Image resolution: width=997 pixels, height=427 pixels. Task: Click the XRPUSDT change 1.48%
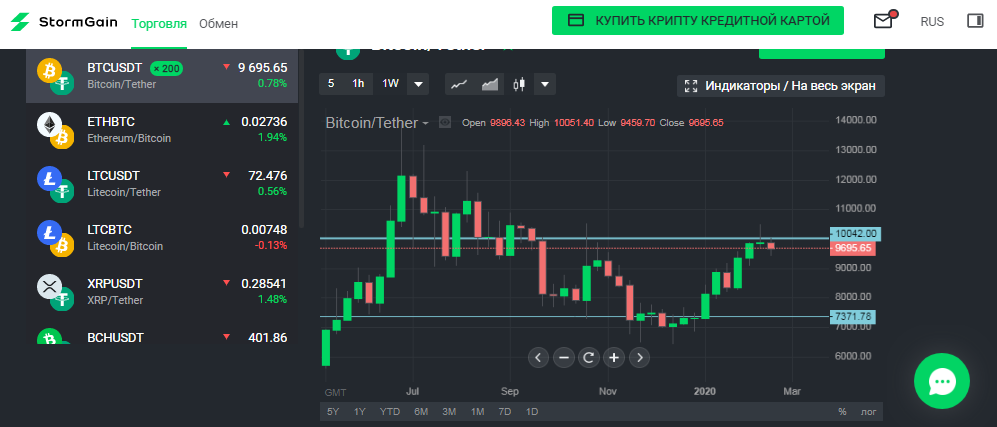tap(272, 299)
